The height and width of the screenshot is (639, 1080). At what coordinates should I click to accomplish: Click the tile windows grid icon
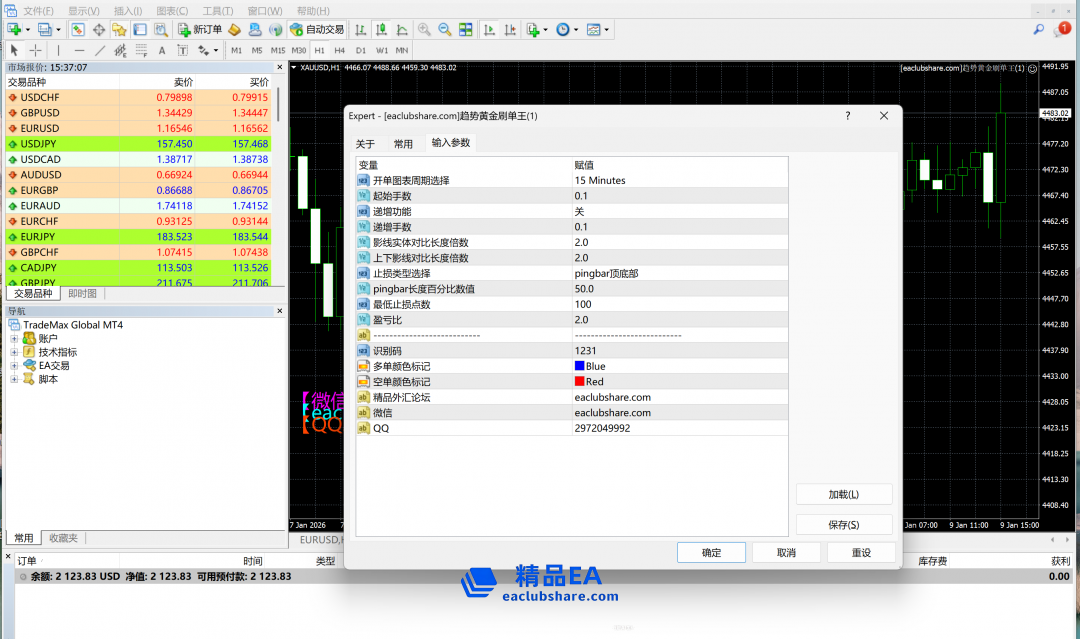(x=466, y=29)
